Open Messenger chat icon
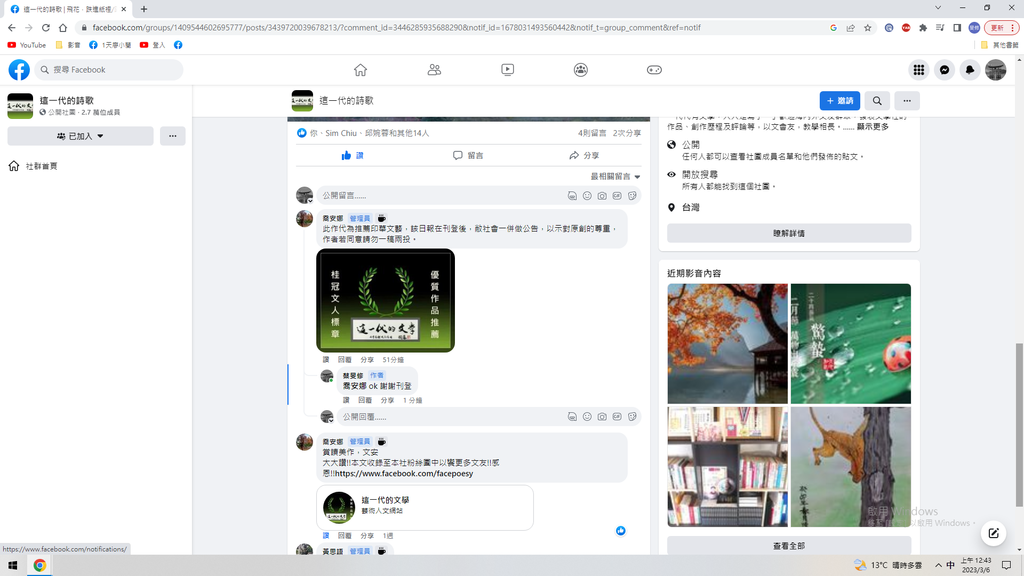This screenshot has width=1024, height=576. pyautogui.click(x=944, y=70)
